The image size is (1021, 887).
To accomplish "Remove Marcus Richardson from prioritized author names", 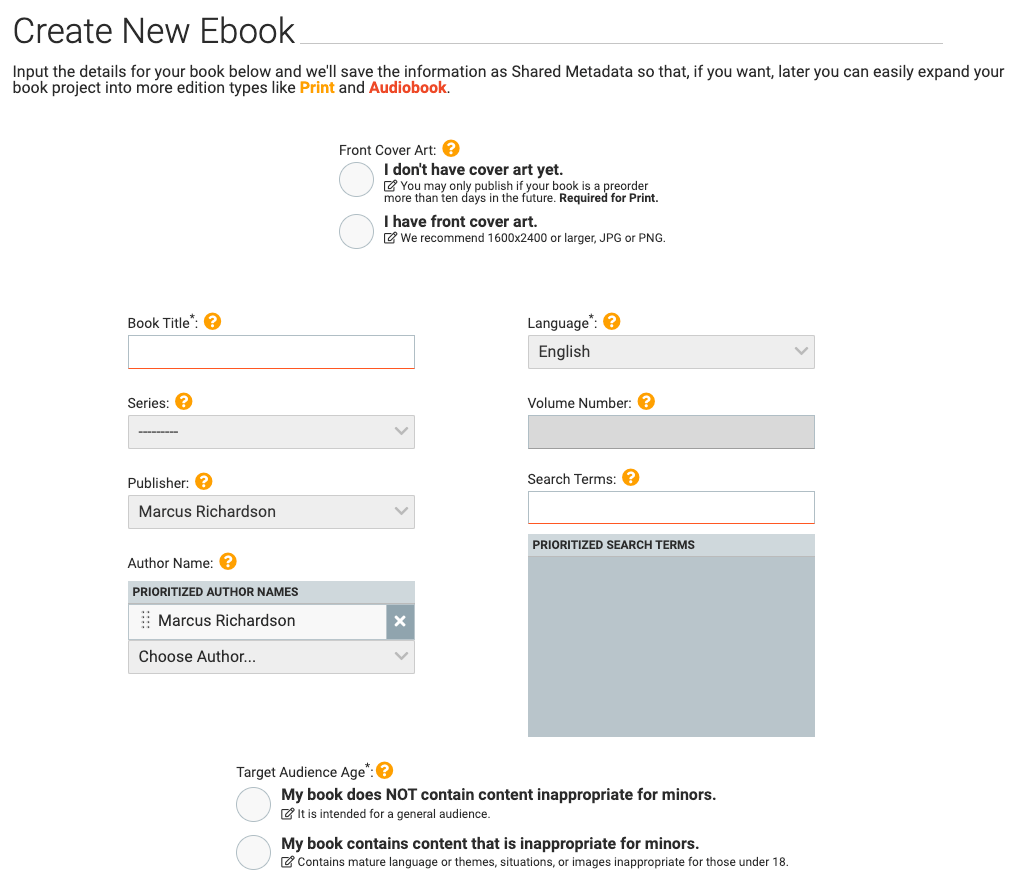I will [400, 621].
